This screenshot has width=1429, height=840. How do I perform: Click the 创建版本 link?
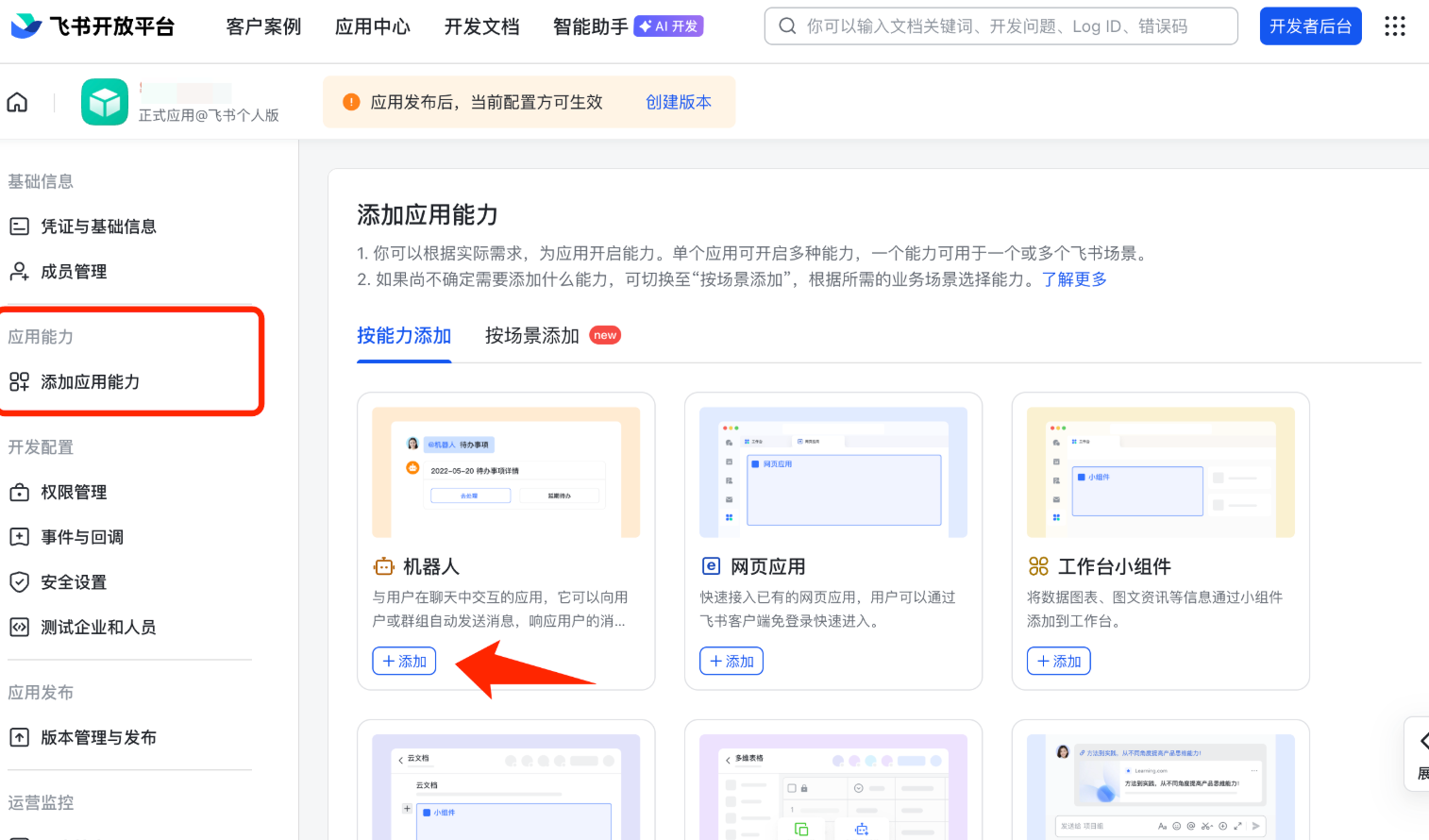pyautogui.click(x=679, y=102)
